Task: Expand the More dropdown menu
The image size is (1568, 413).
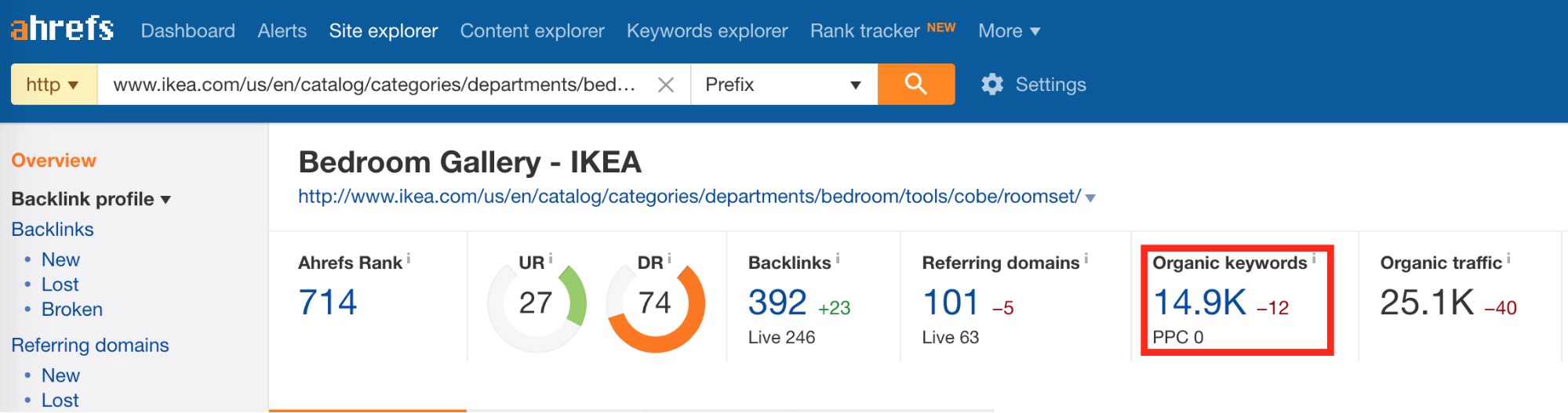Action: click(1009, 31)
